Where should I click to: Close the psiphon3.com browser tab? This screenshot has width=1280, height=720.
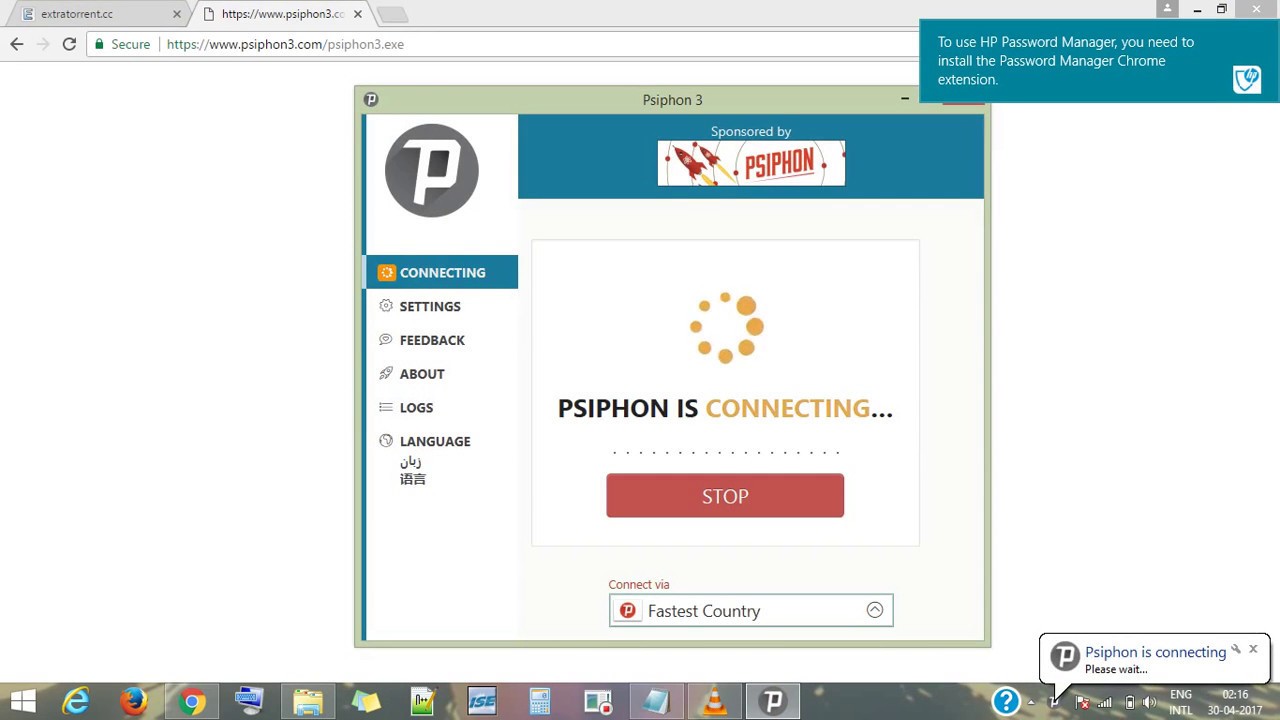click(358, 14)
